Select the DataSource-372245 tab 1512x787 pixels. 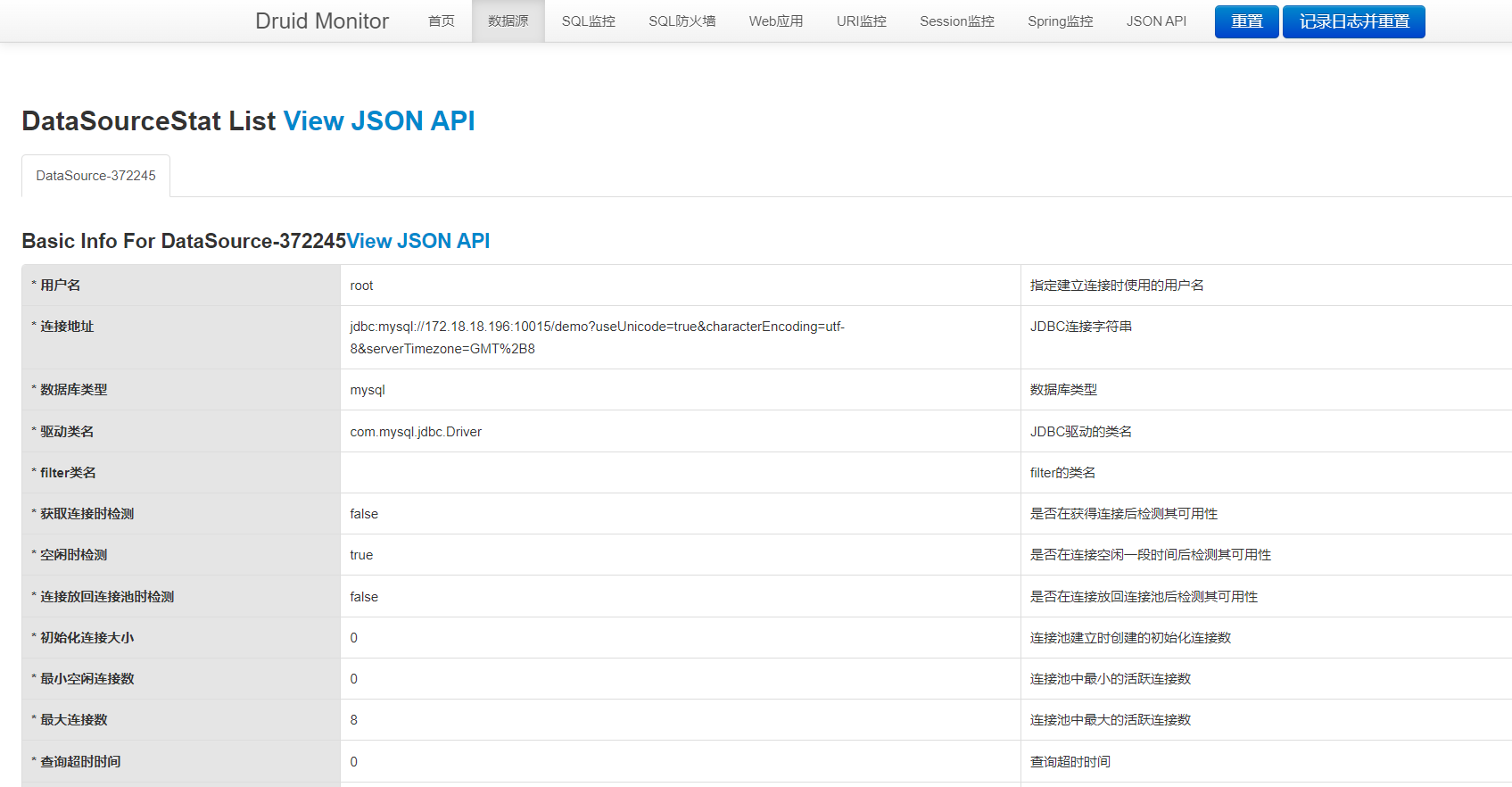(96, 176)
